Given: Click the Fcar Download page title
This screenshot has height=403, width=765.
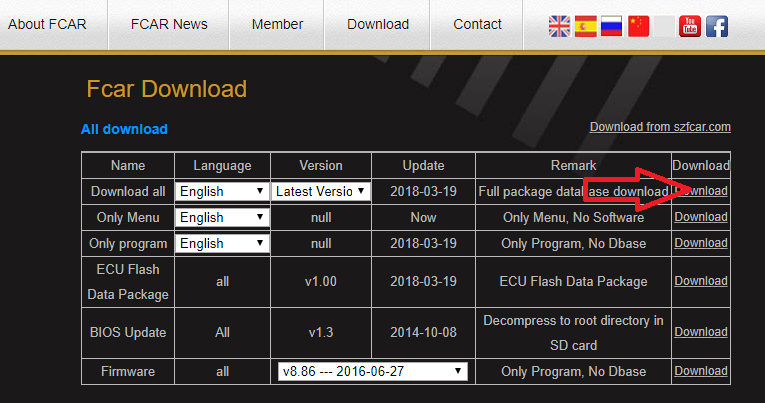Looking at the screenshot, I should click(x=167, y=89).
